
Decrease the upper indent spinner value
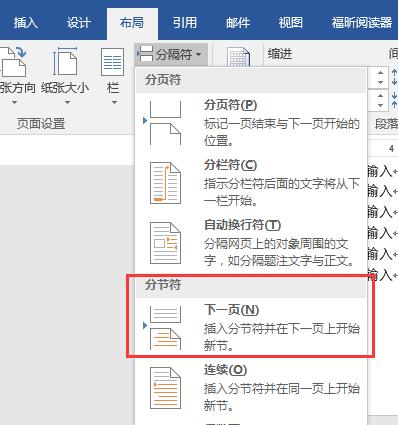pos(380,82)
